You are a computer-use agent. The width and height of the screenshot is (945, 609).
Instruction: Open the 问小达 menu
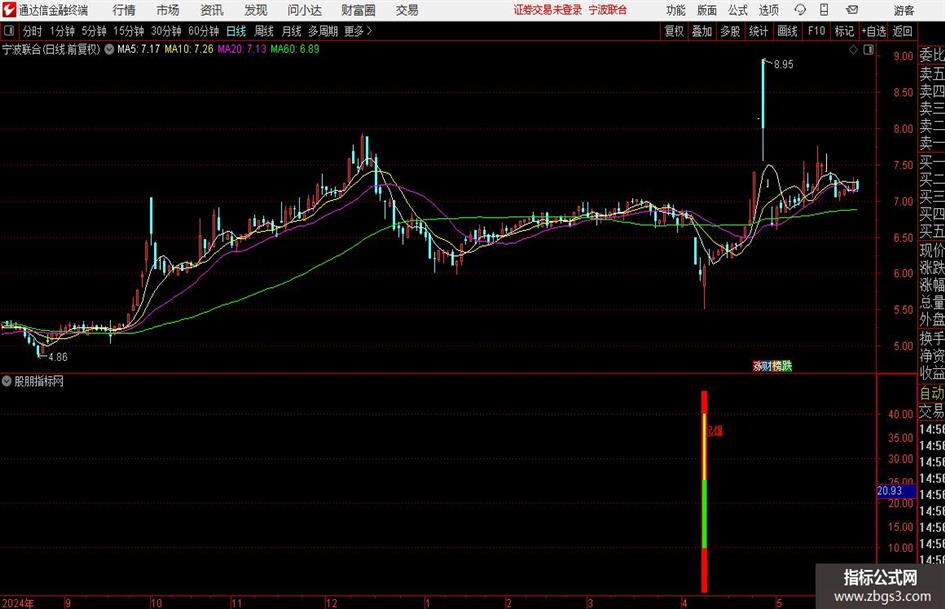click(304, 10)
